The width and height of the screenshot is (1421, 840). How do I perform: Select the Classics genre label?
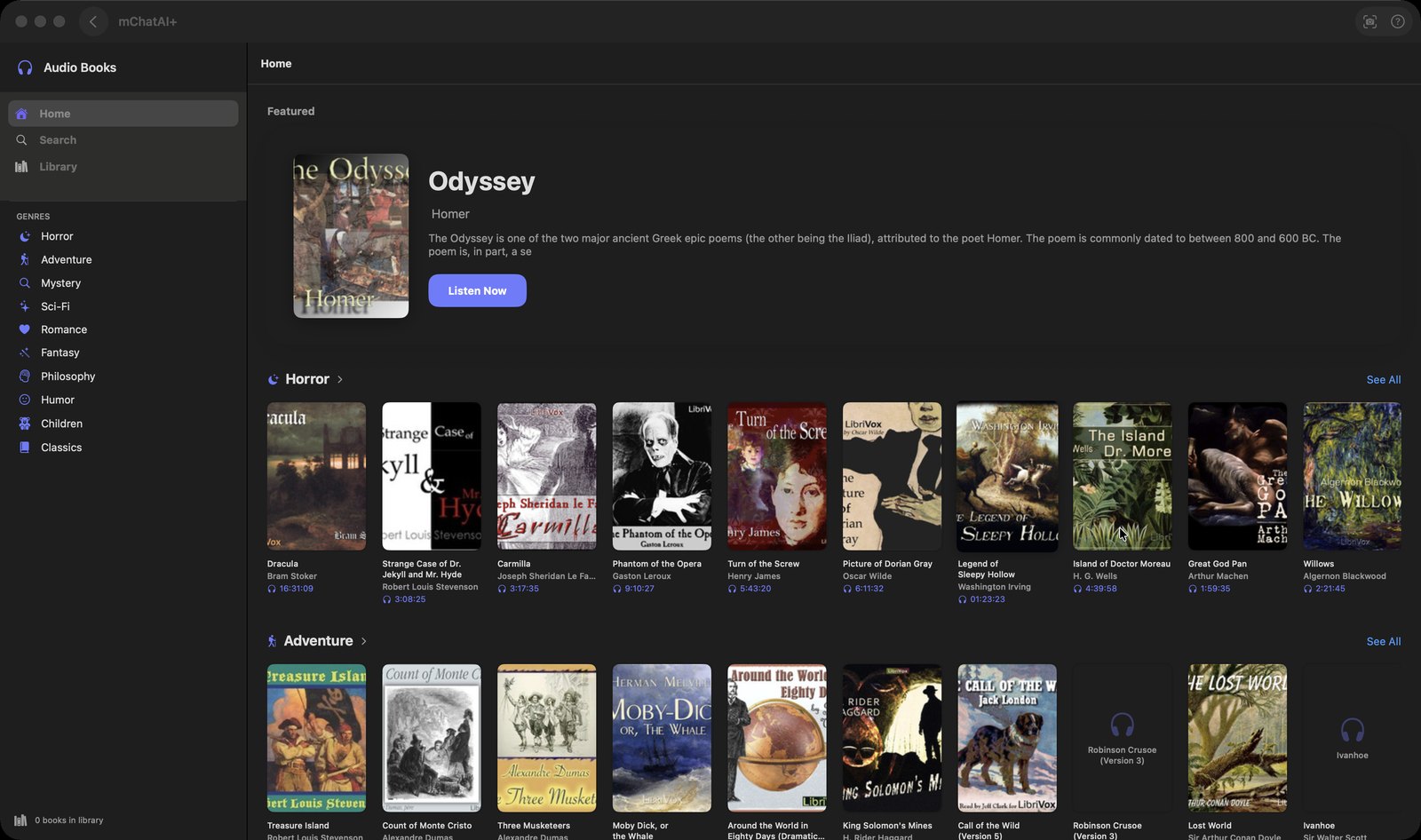61,448
